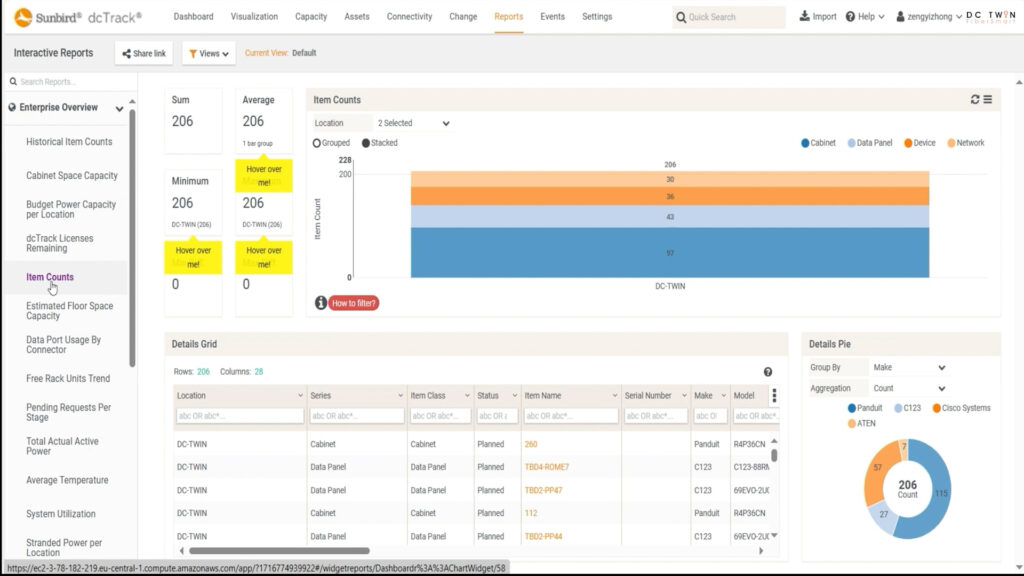Screen dimensions: 1024x576
Task: Open the Item Counts hamburger menu
Action: tap(988, 100)
